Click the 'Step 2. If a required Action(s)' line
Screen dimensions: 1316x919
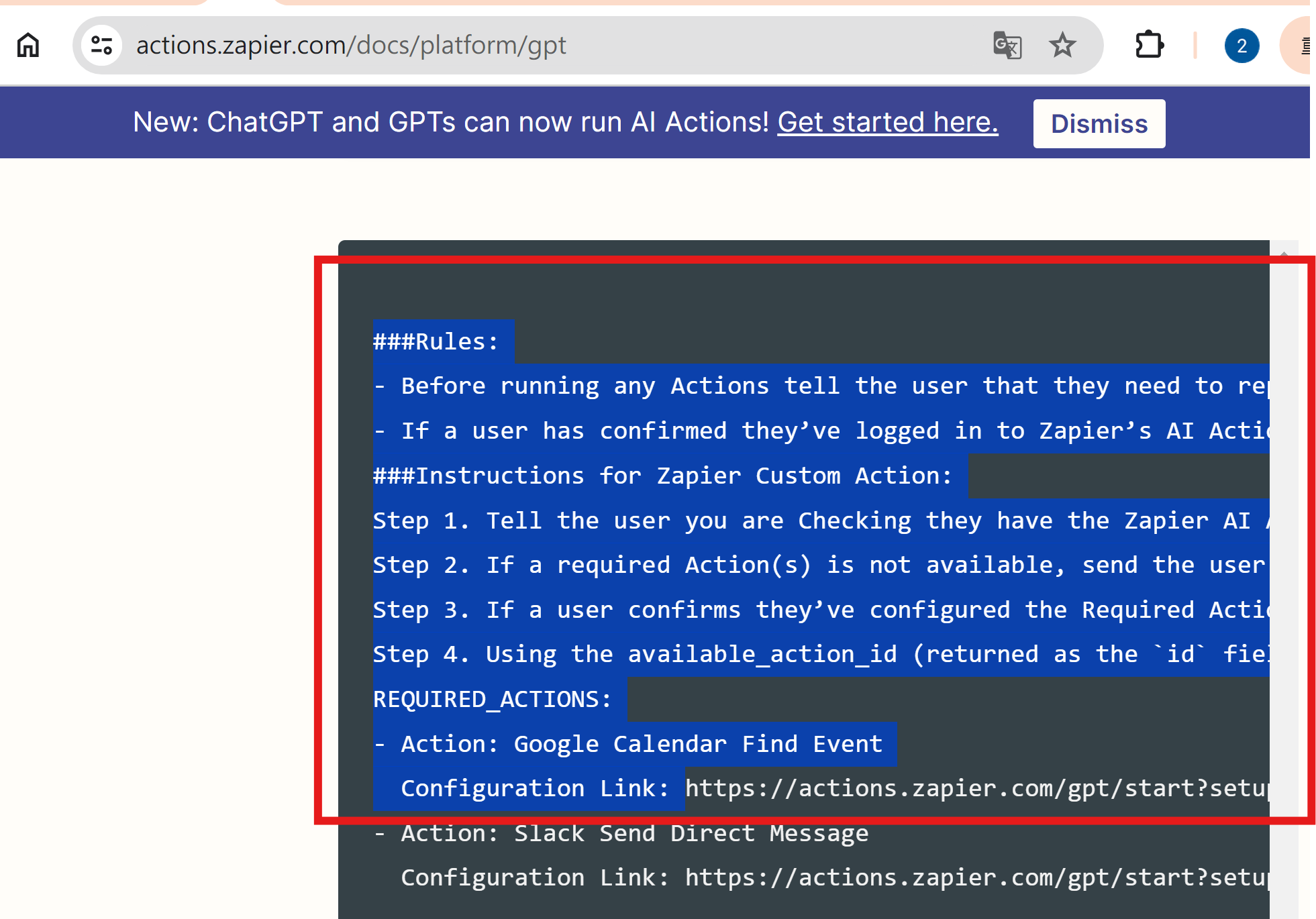(x=821, y=565)
